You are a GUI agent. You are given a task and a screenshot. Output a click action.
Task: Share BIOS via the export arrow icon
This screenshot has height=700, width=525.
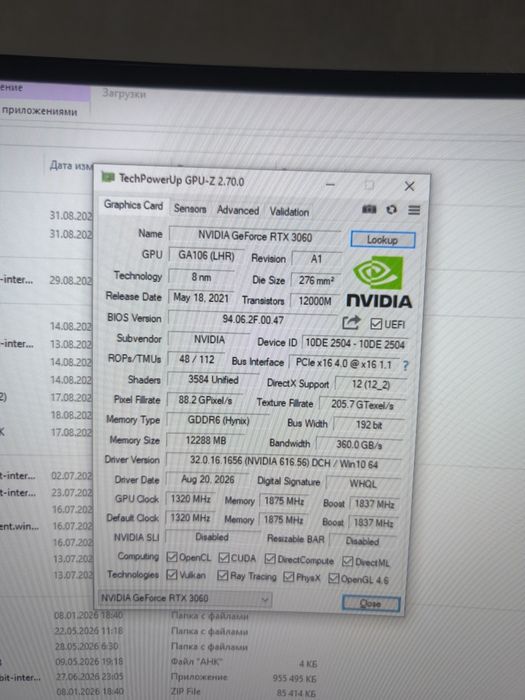click(351, 322)
